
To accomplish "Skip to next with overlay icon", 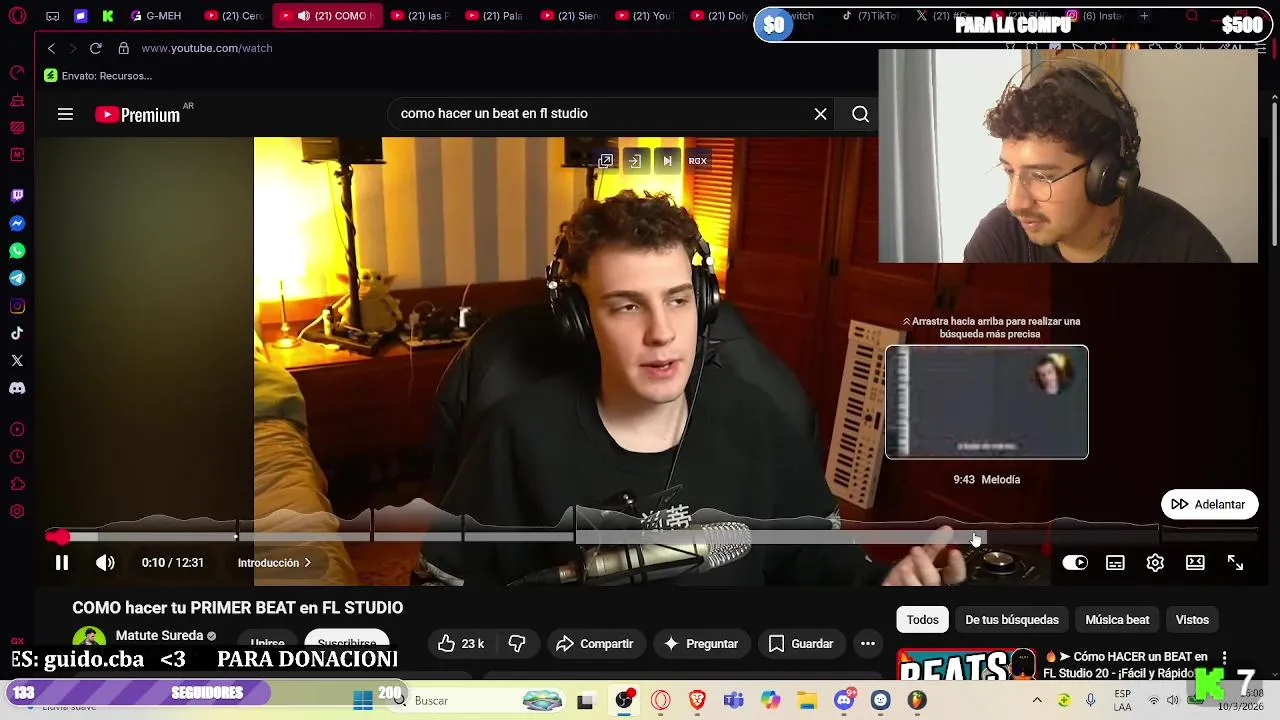I will 667,161.
